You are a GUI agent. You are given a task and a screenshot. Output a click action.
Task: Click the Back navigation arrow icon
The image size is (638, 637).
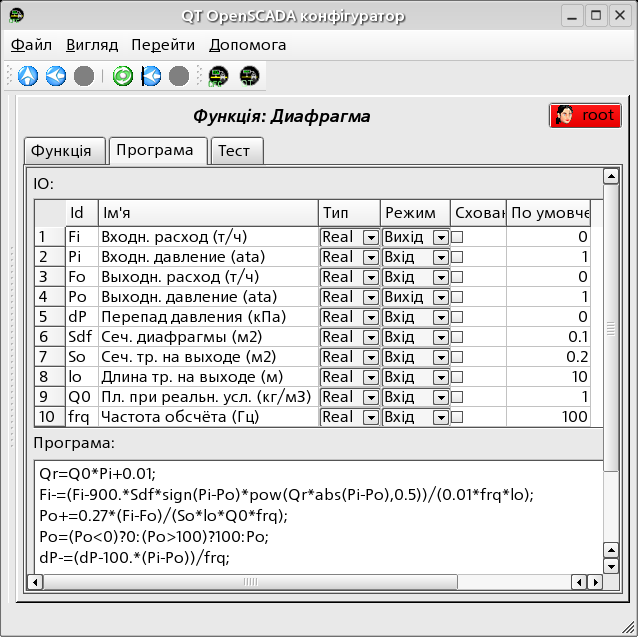(x=56, y=76)
